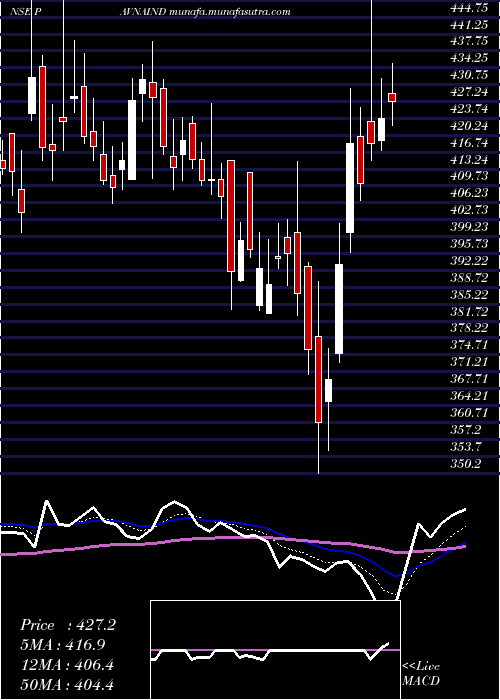Click the 395.73 price axis label
Image resolution: width=500 pixels, height=700 pixels.
[x=470, y=244]
